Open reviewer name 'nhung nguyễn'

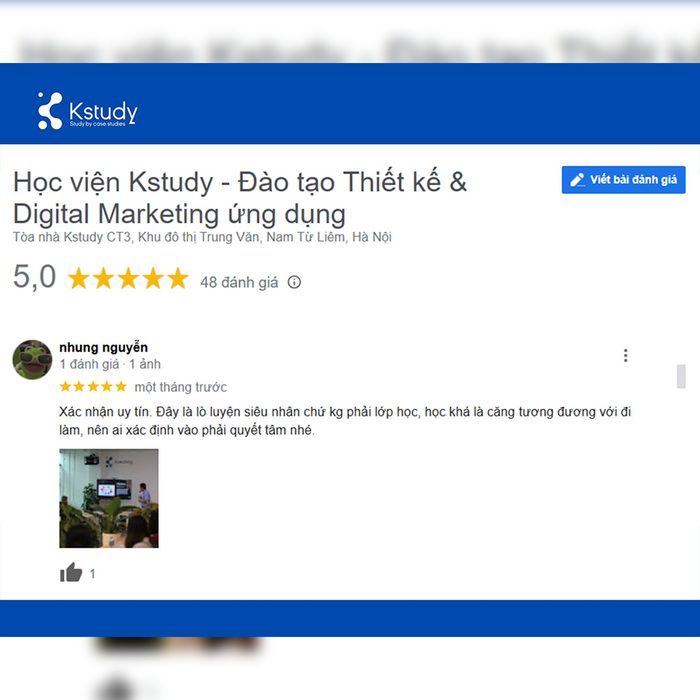[x=104, y=347]
